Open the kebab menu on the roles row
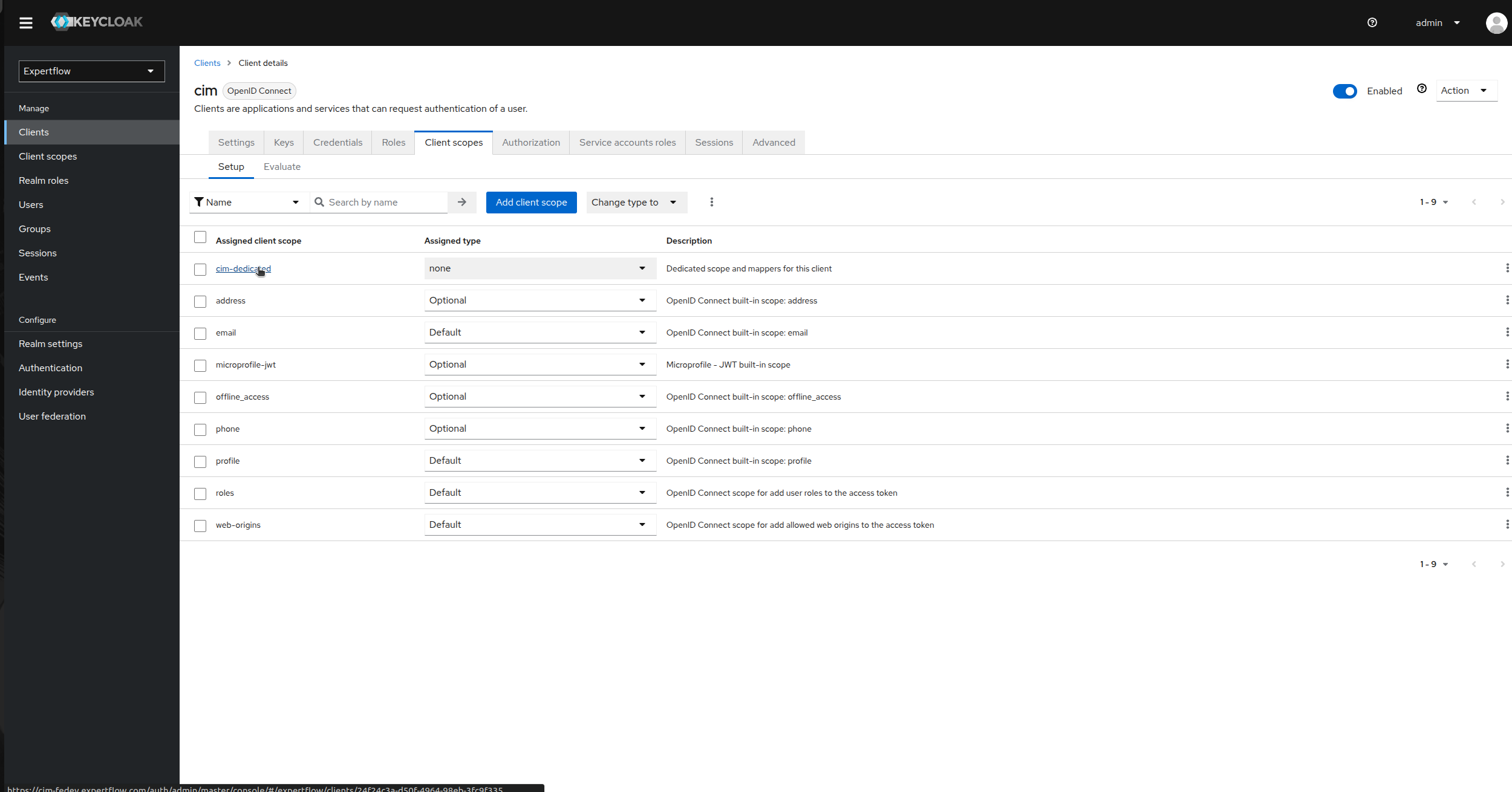Screen dimensions: 1512x792 pos(1507,492)
